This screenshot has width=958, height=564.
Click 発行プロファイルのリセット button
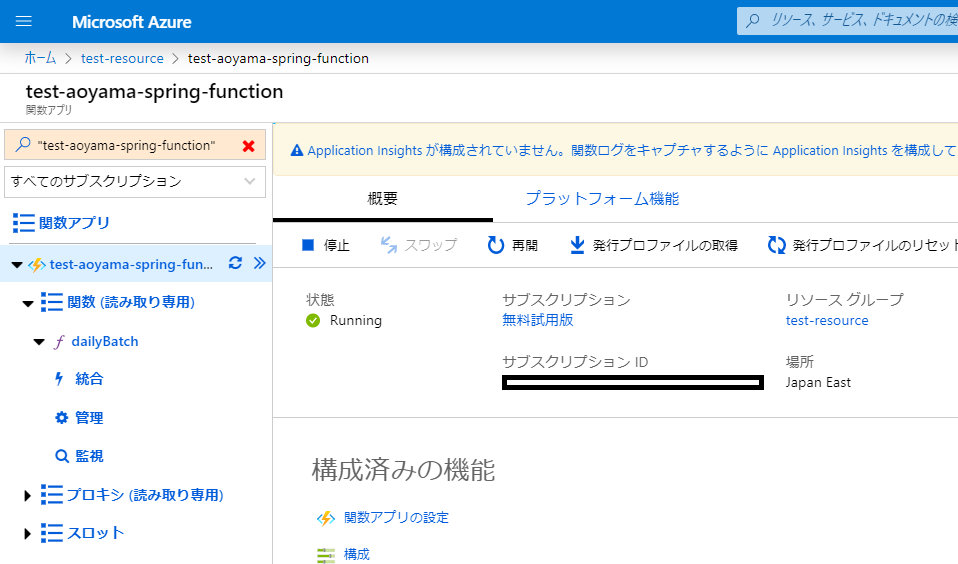863,245
